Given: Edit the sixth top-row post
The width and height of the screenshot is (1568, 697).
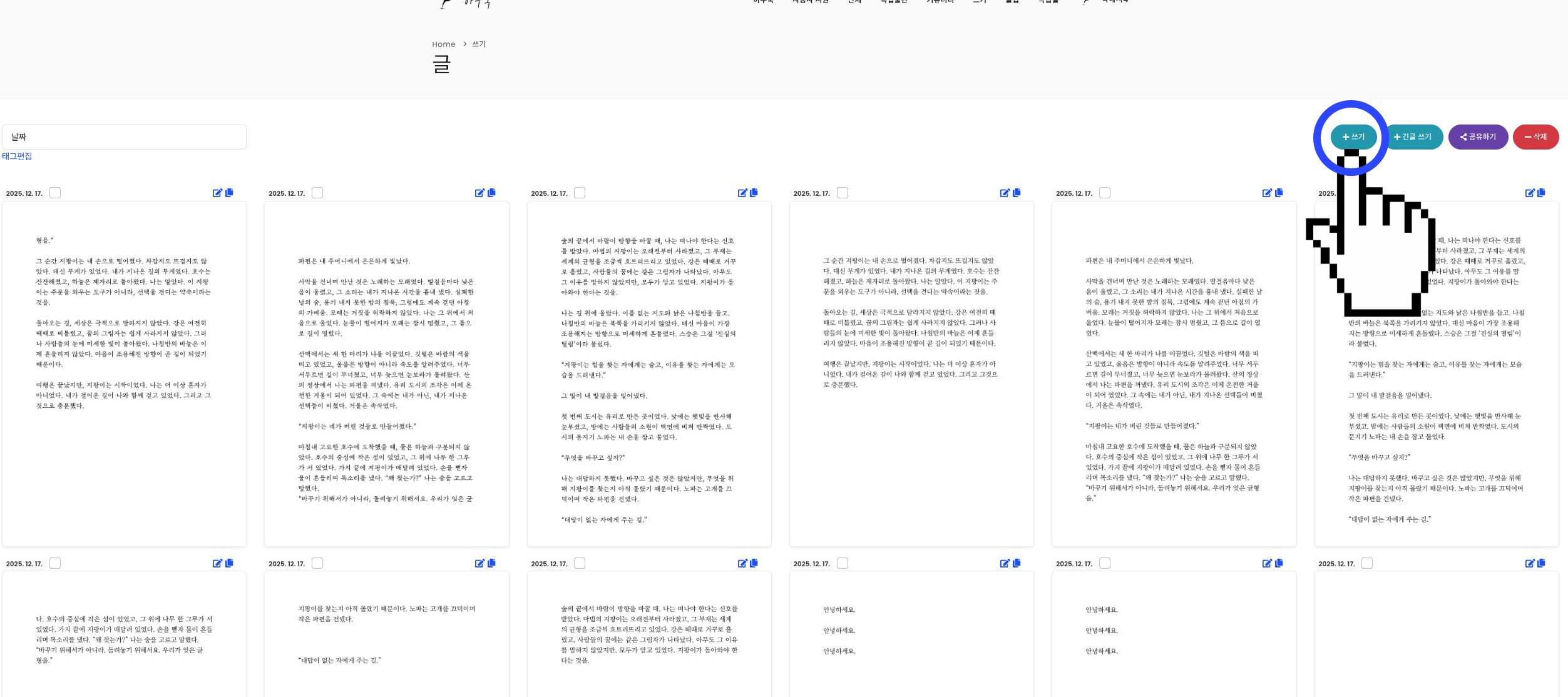Looking at the screenshot, I should pos(1530,193).
